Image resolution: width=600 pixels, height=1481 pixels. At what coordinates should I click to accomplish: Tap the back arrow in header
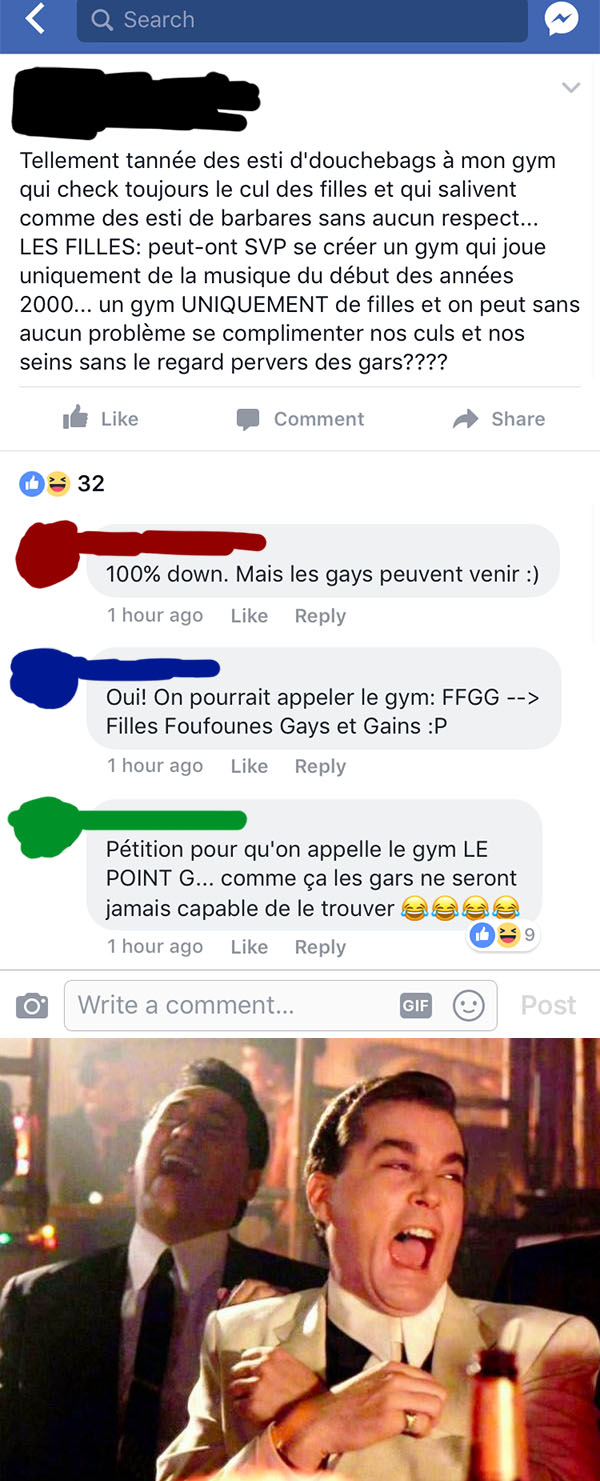(x=35, y=19)
